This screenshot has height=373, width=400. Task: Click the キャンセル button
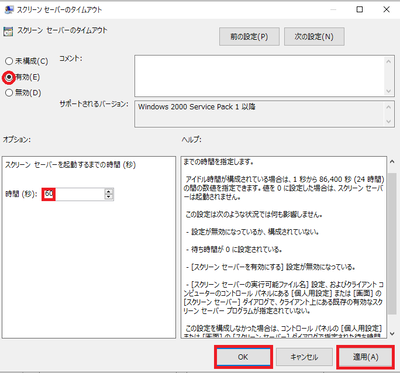304,357
